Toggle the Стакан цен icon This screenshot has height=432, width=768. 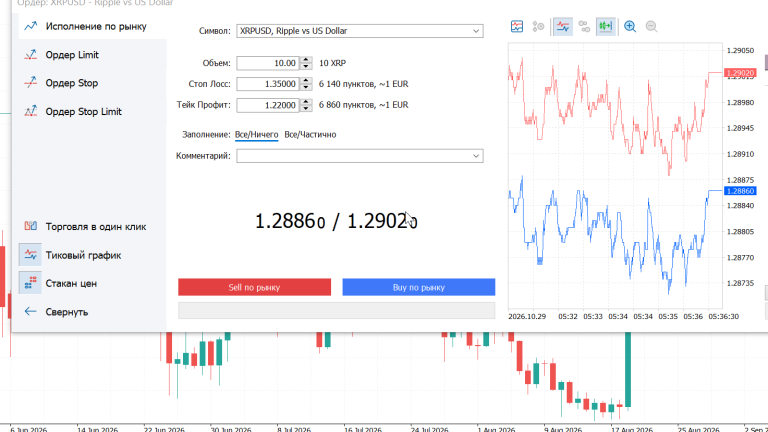(x=30, y=283)
